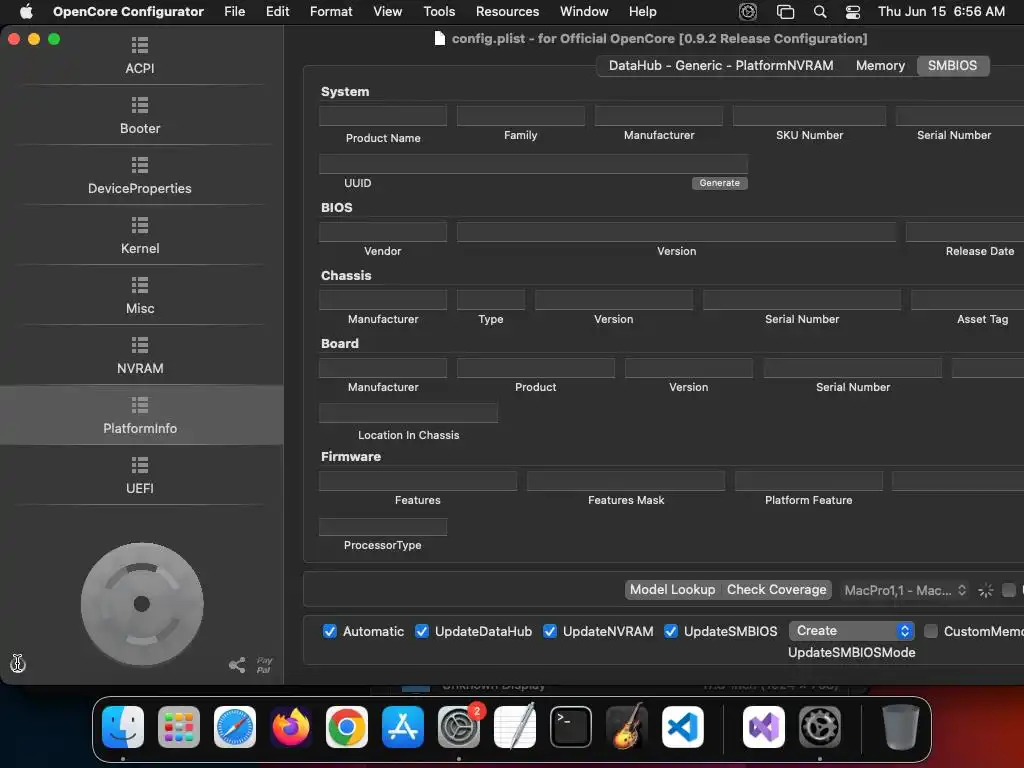Open the UEFI section
This screenshot has width=1024, height=768.
click(x=140, y=476)
